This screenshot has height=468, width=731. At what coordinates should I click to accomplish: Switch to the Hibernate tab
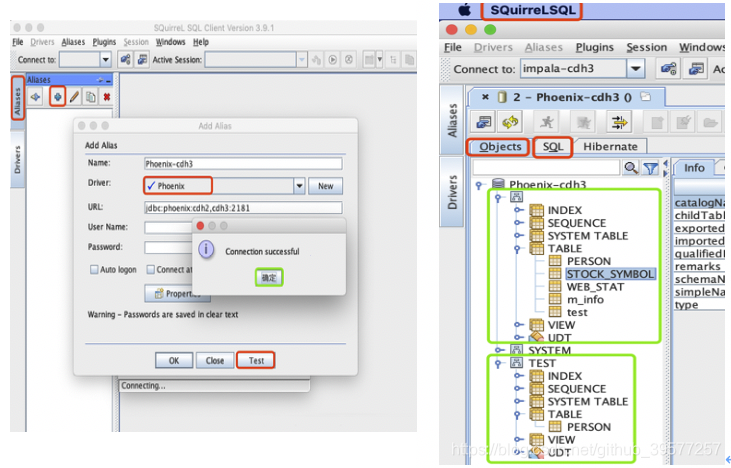pyautogui.click(x=610, y=146)
